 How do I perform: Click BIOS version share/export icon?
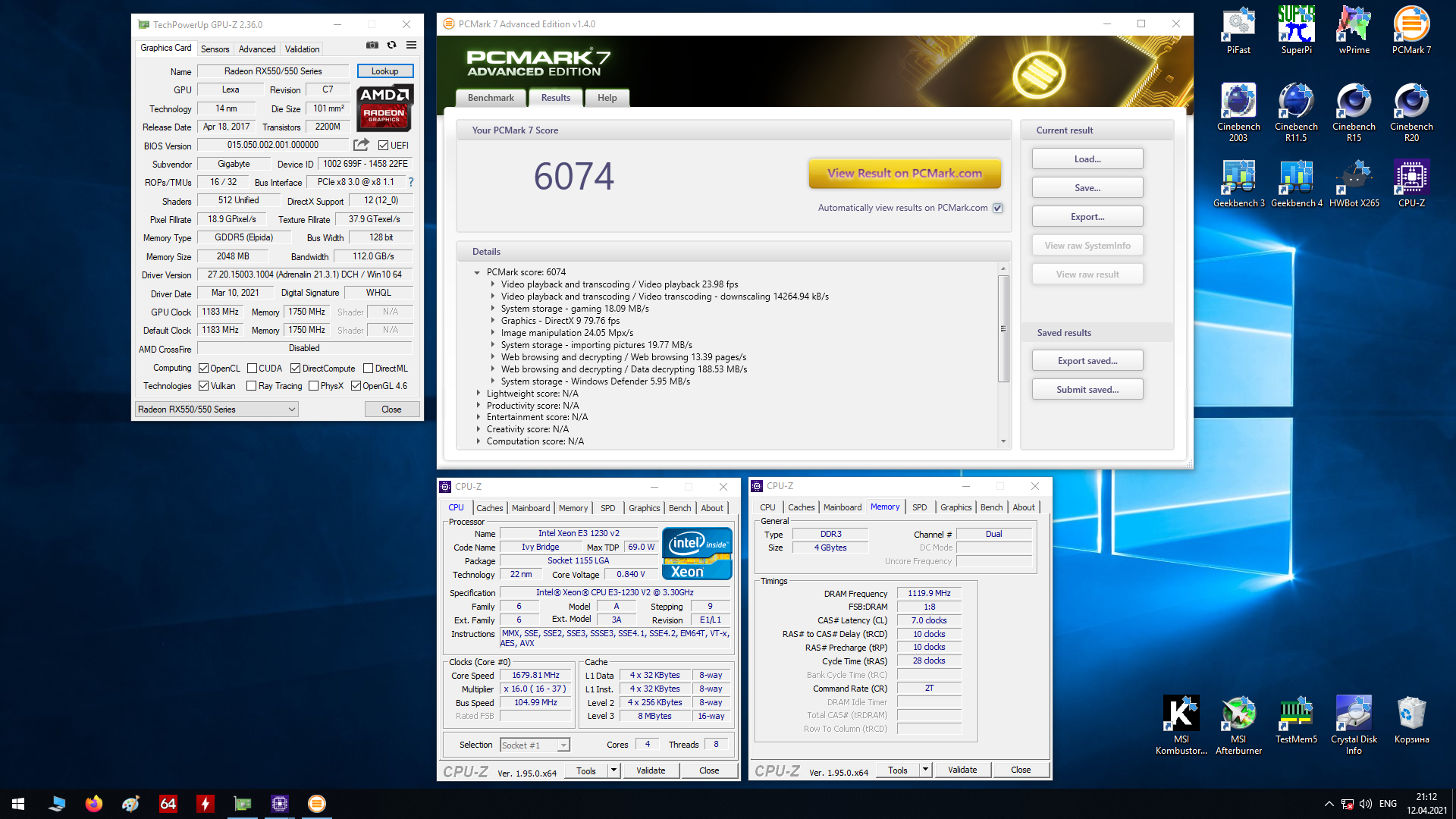362,145
